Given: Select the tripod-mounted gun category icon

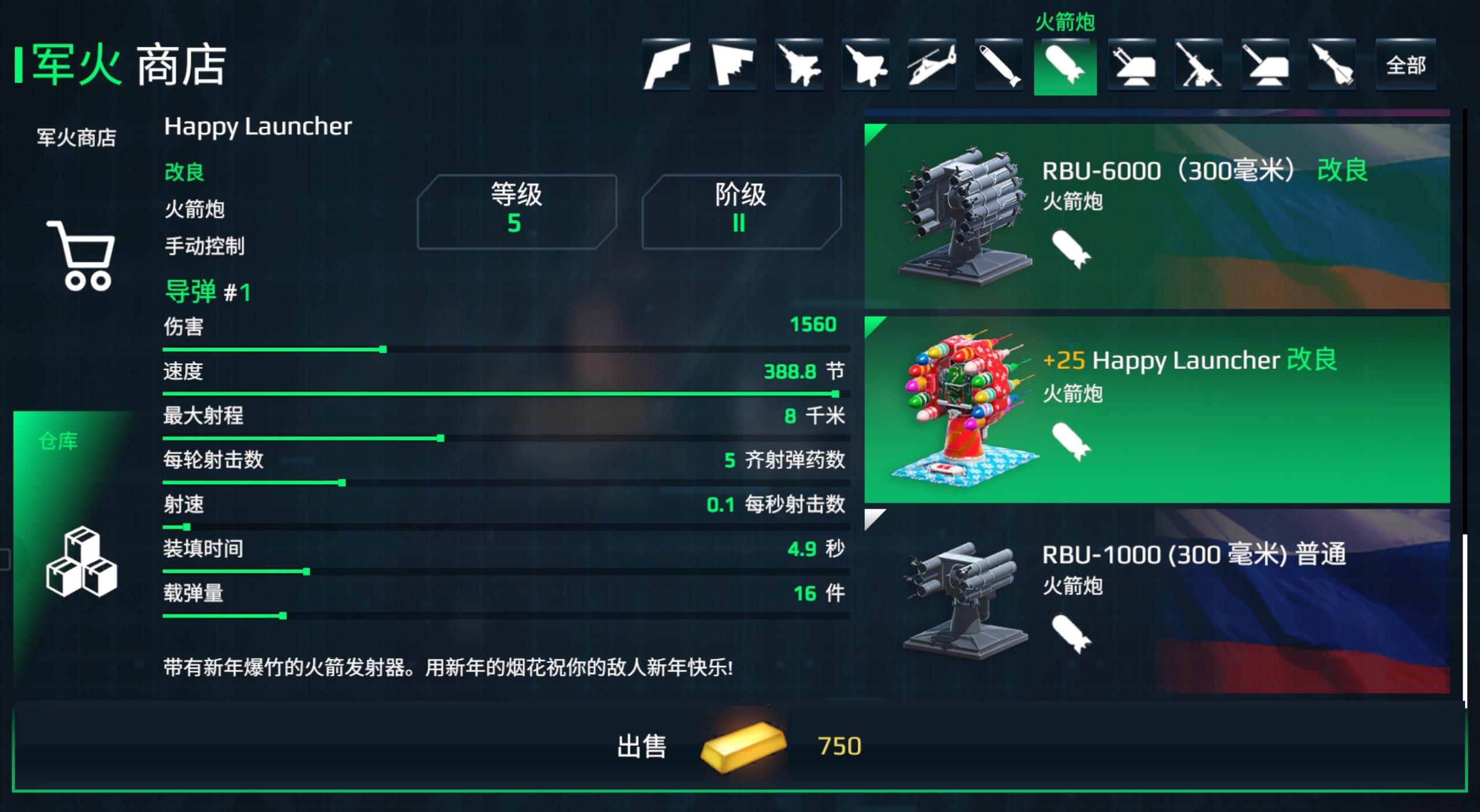Looking at the screenshot, I should point(1198,65).
